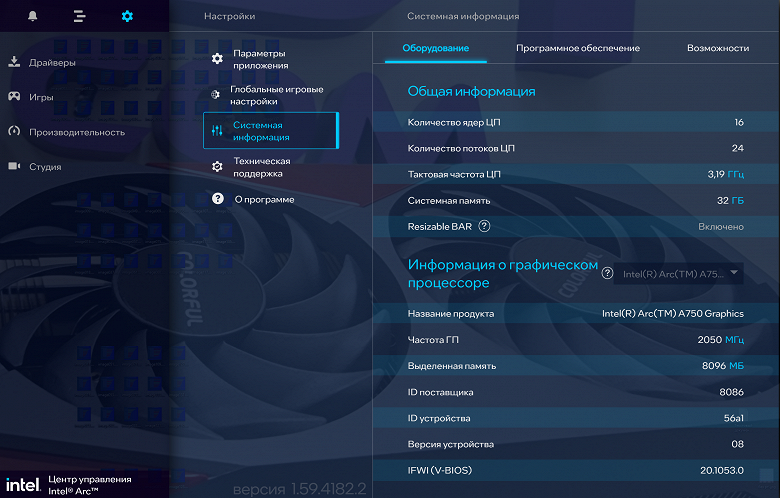Click Версия устройства label
Viewport: 780px width, 498px height.
click(451, 444)
